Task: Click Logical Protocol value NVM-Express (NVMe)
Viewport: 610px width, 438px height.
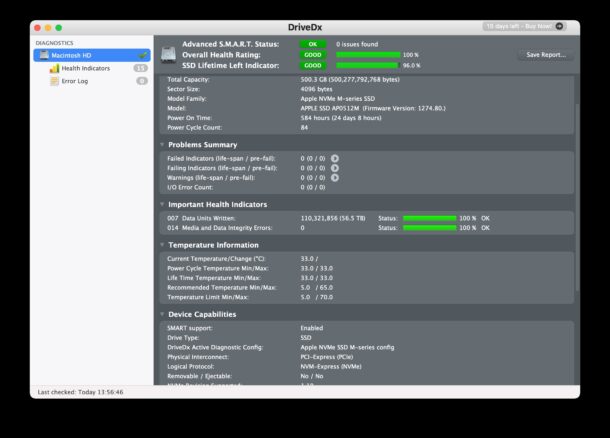Action: coord(331,366)
